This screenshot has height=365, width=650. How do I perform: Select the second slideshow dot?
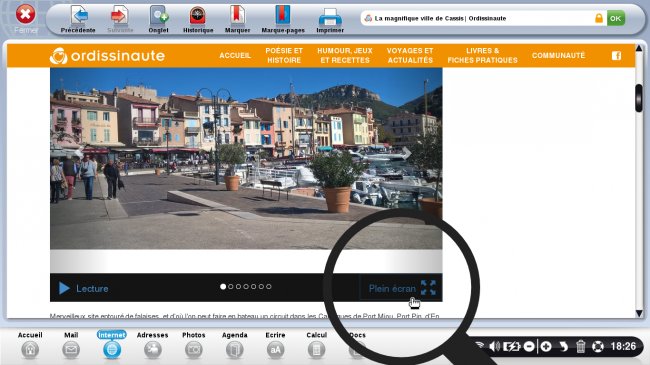pos(231,287)
